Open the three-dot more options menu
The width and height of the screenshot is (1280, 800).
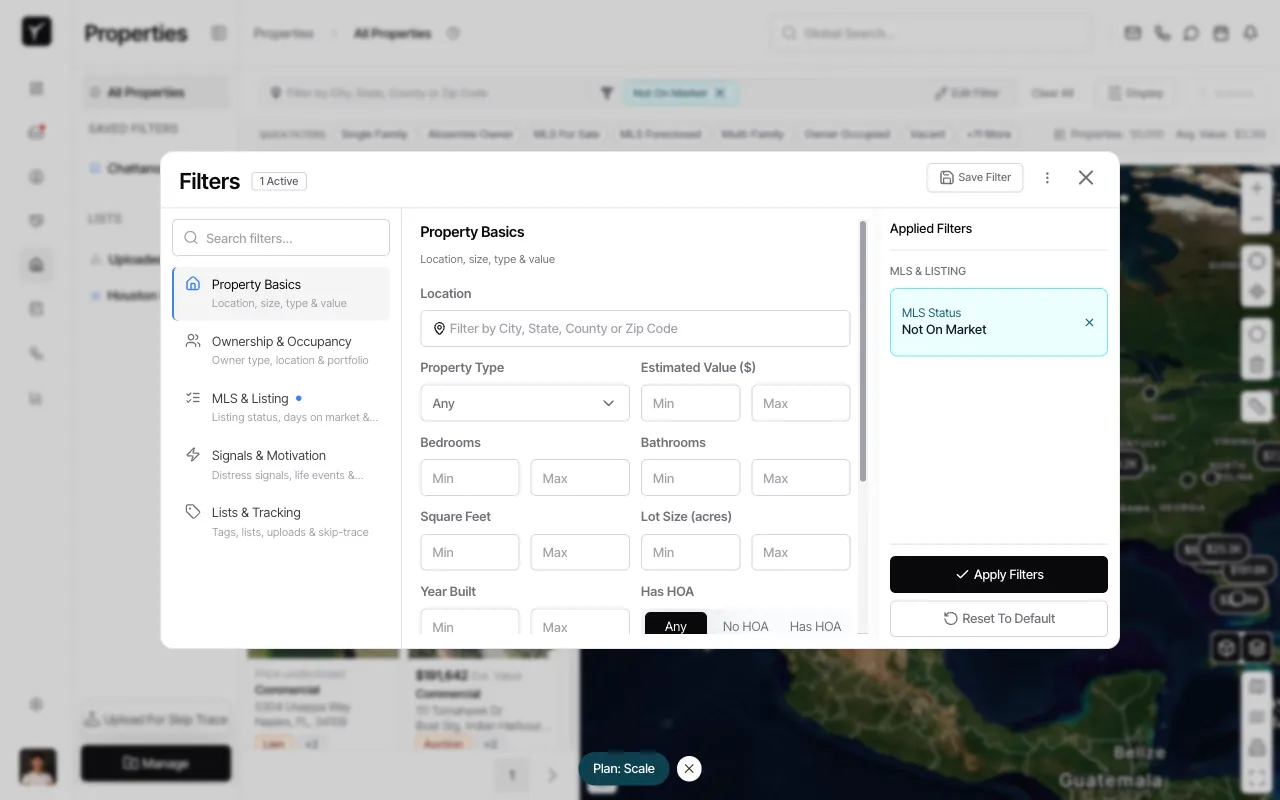point(1047,178)
